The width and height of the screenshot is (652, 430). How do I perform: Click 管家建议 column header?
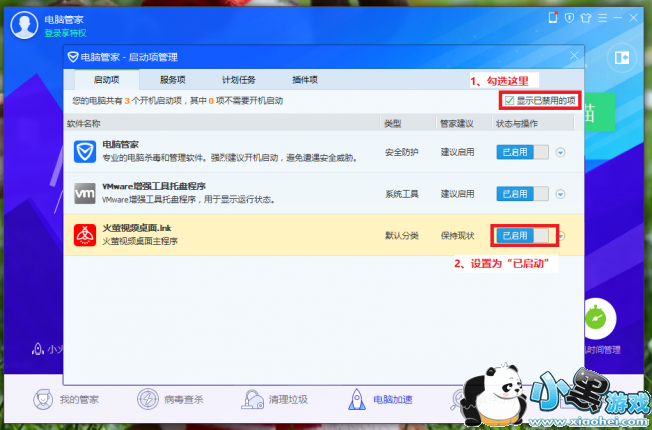coord(457,124)
